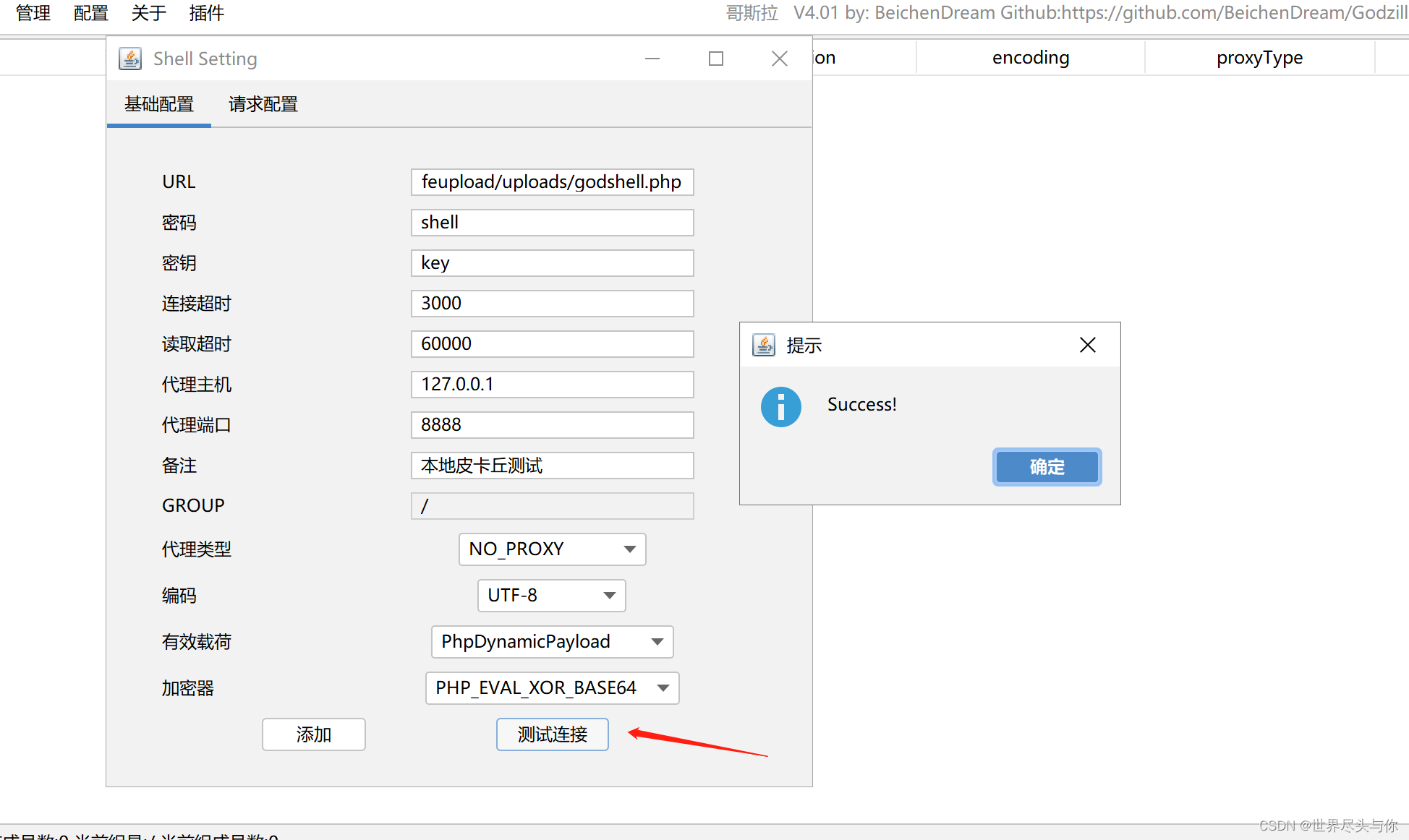Close the 提示 dialog with X

[x=1088, y=345]
